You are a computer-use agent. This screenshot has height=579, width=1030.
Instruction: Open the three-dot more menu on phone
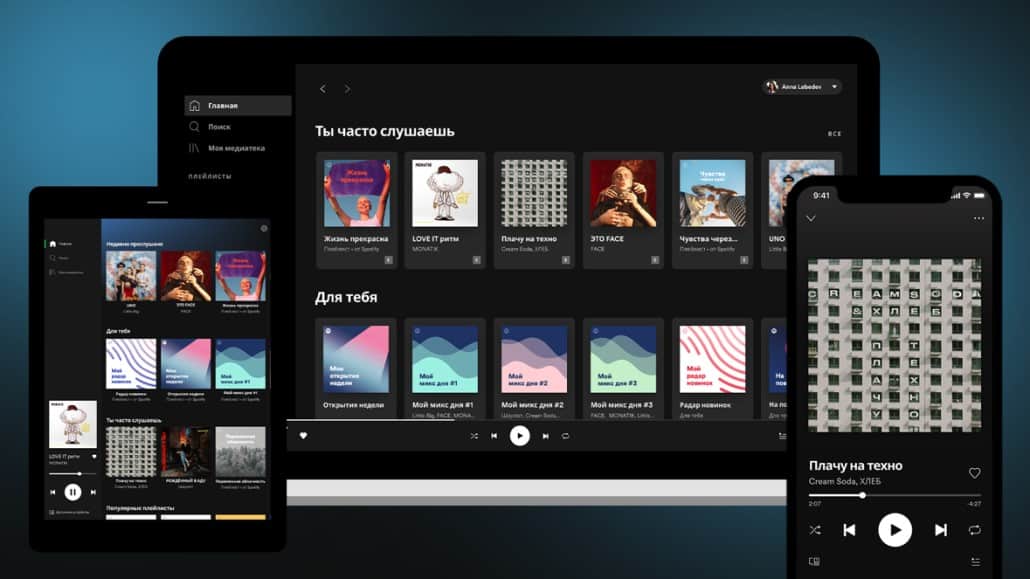pyautogui.click(x=978, y=218)
